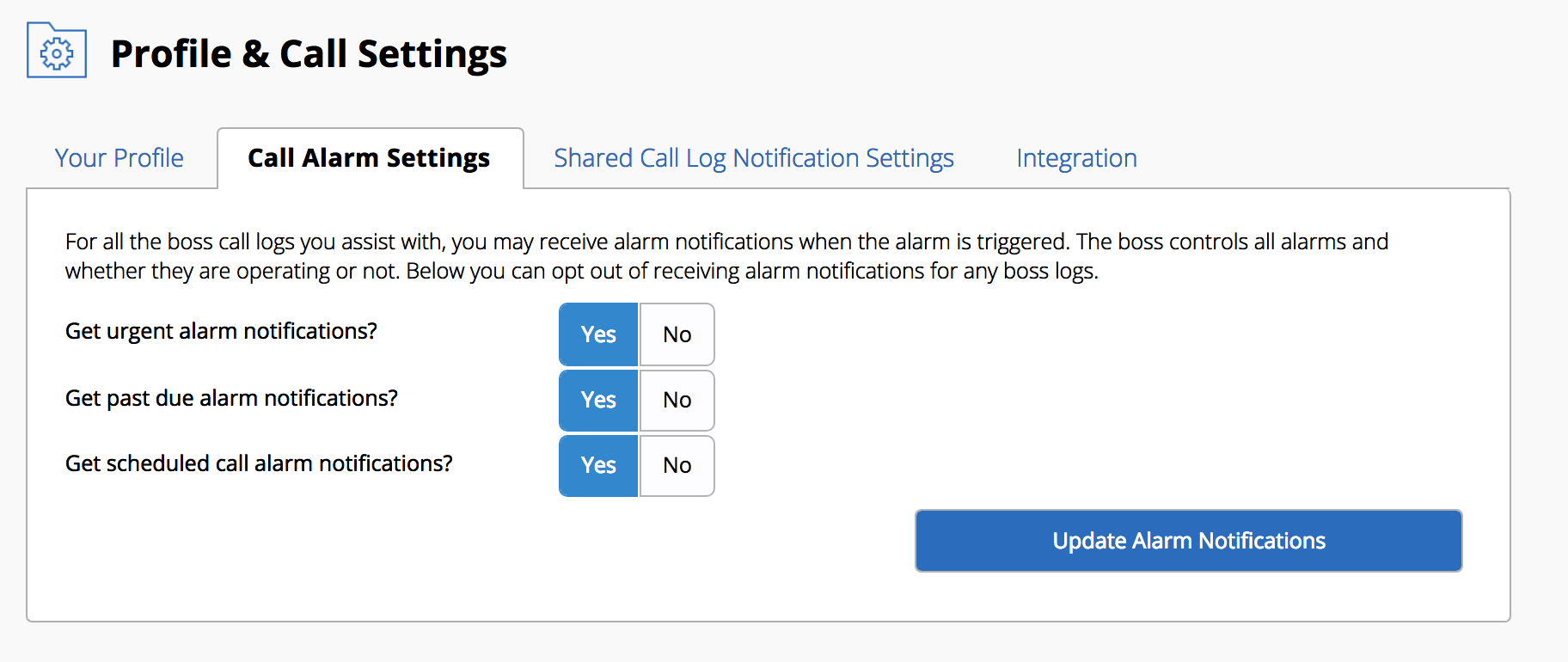
Task: Keep scheduled call alarm notifications on
Action: tap(597, 466)
